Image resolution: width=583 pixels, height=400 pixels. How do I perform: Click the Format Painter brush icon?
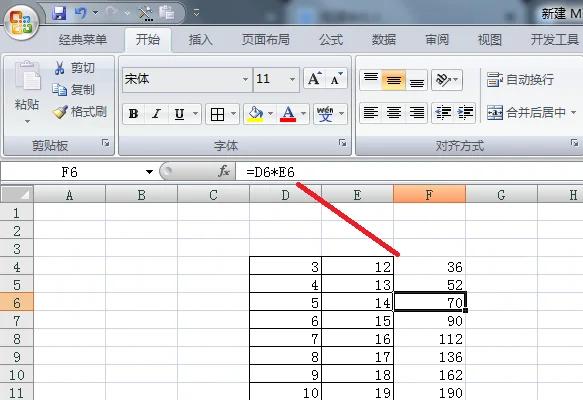coord(60,112)
